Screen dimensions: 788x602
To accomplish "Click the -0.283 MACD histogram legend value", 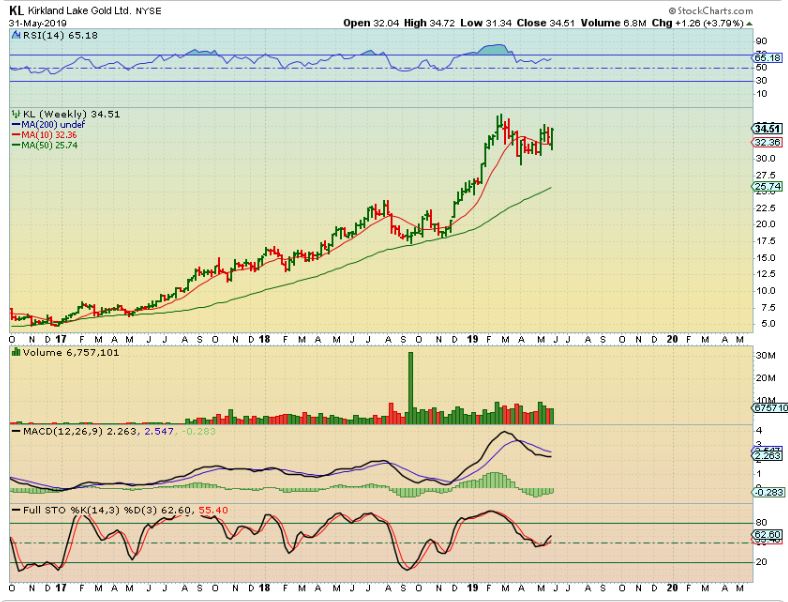I will [199, 431].
